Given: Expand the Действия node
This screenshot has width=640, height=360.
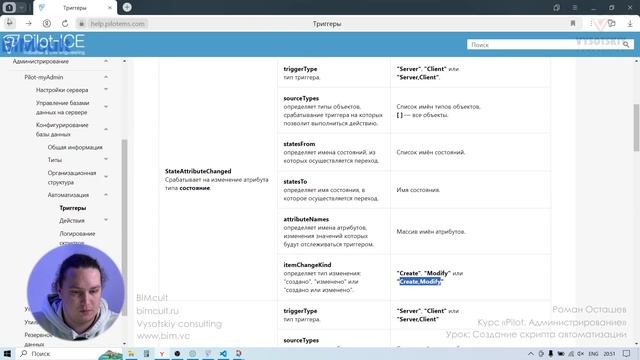Looking at the screenshot, I should [106, 220].
